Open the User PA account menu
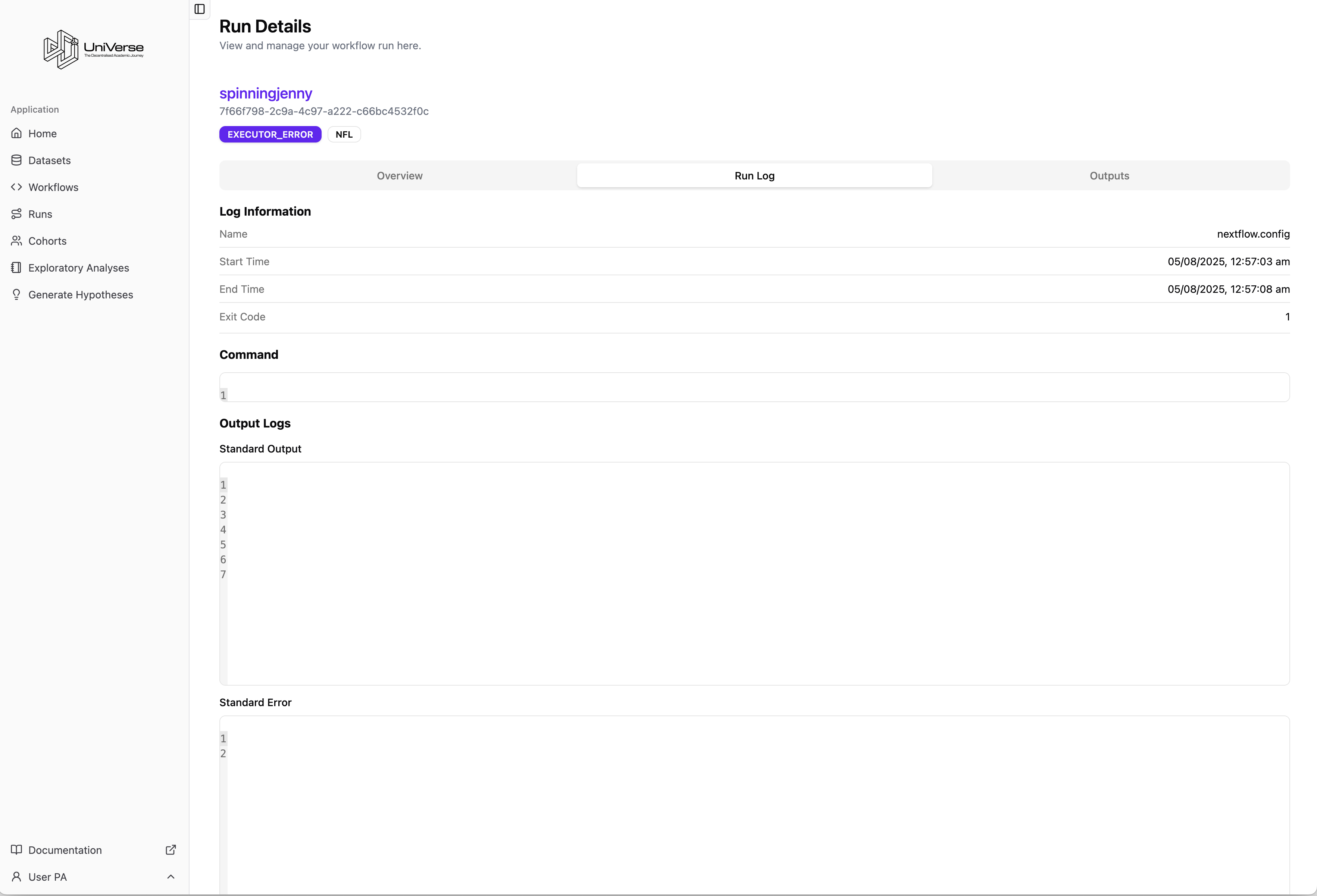Screen dimensions: 1317x896 48,877
